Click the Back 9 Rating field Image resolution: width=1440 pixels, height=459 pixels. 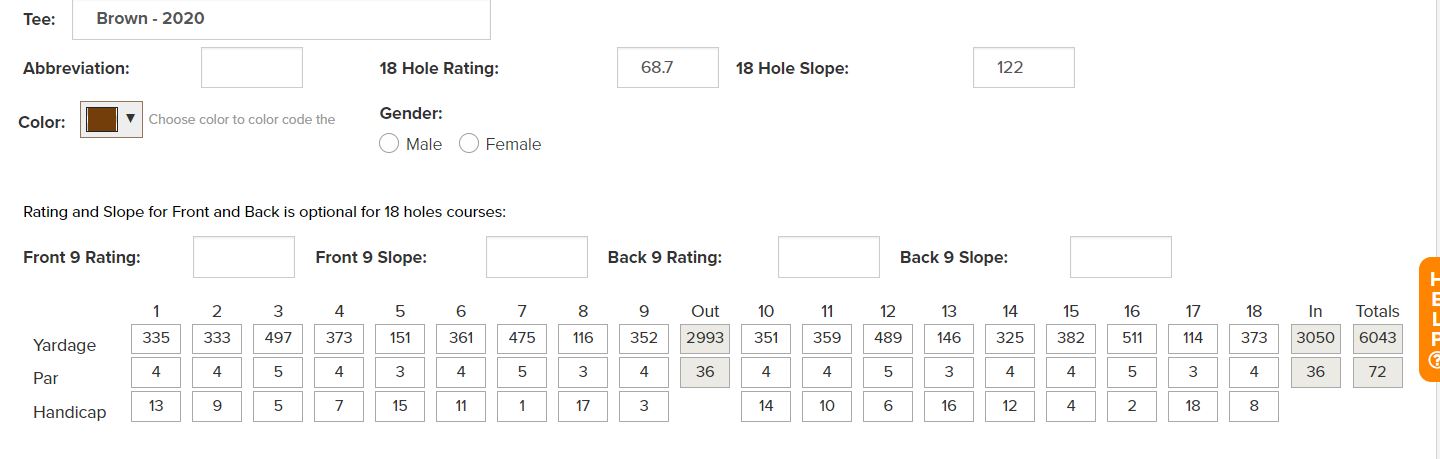pyautogui.click(x=829, y=257)
